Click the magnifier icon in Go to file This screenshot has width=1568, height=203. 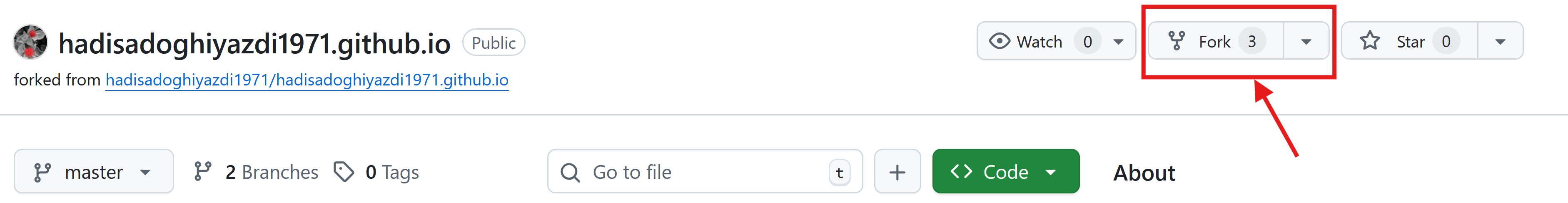pyautogui.click(x=570, y=173)
